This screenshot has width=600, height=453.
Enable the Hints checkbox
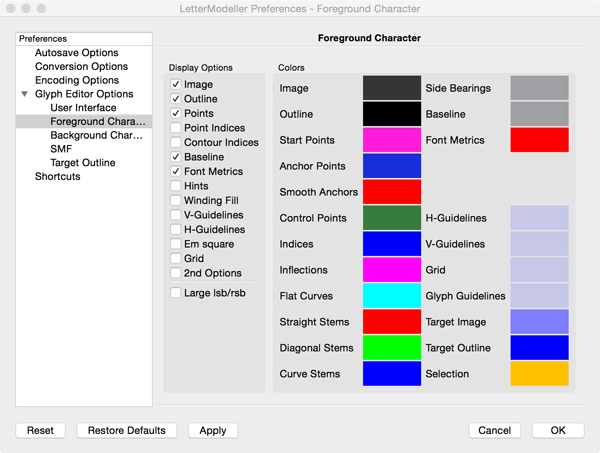point(176,186)
